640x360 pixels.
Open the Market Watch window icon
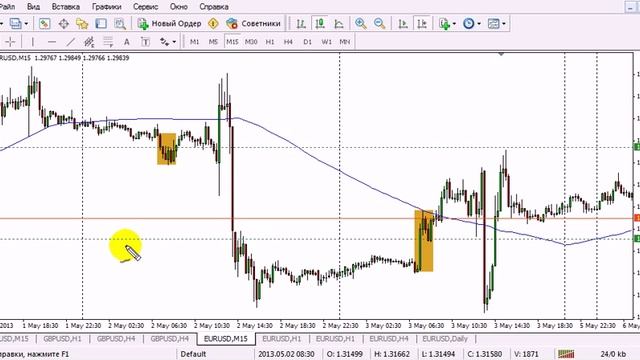pos(44,24)
